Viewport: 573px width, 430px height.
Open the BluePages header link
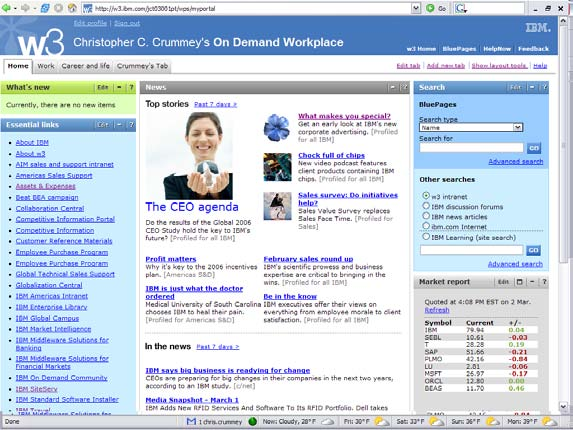tap(459, 49)
